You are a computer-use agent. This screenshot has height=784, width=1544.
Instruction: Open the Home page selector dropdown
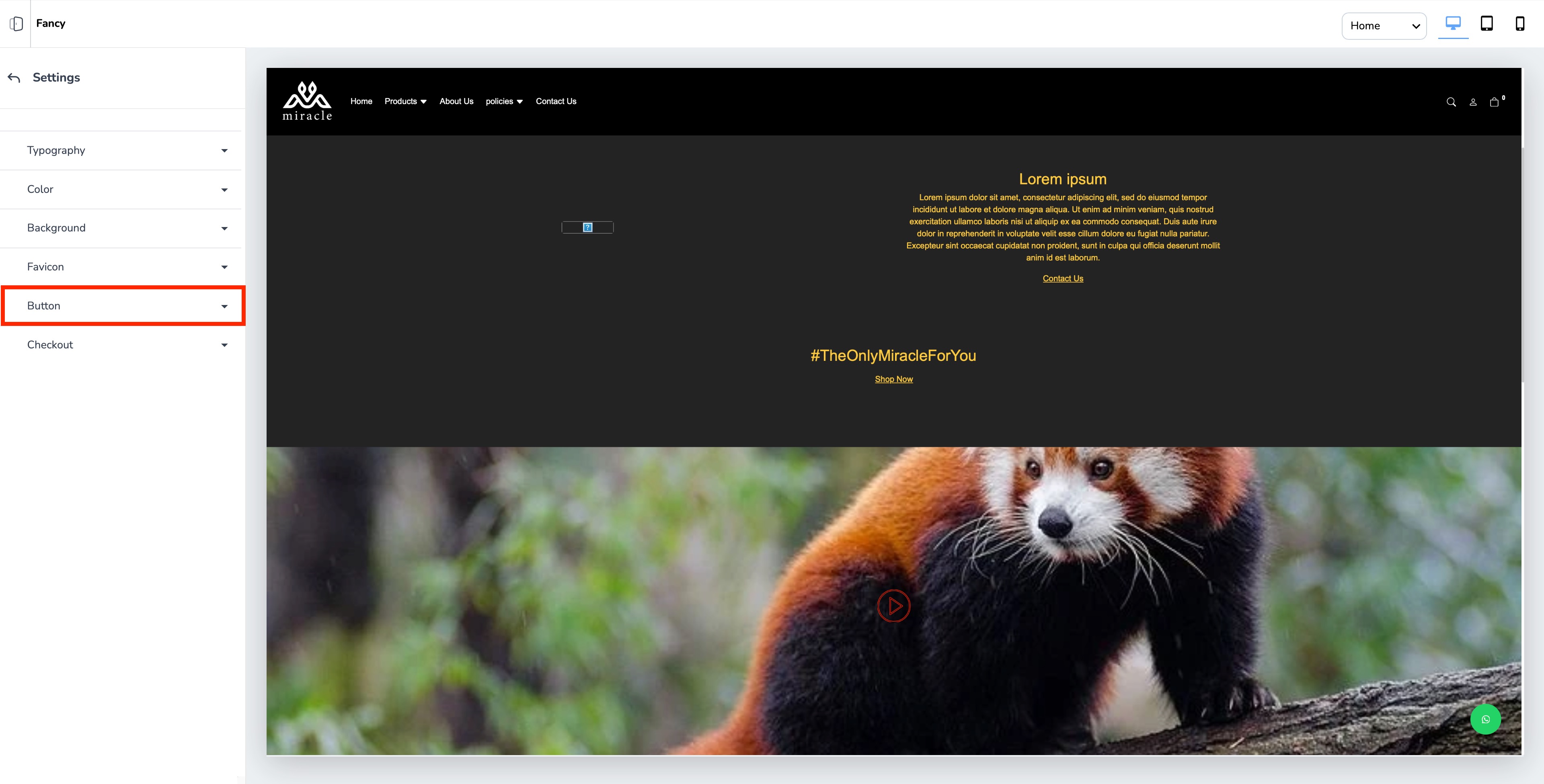tap(1384, 26)
